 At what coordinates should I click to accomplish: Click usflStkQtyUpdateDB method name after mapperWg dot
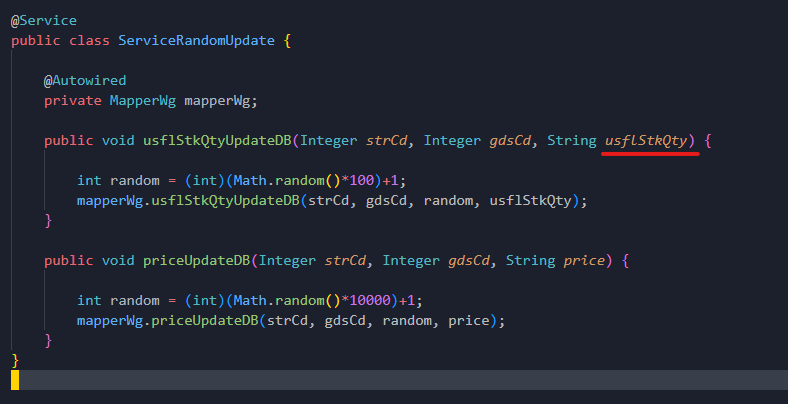pyautogui.click(x=226, y=200)
